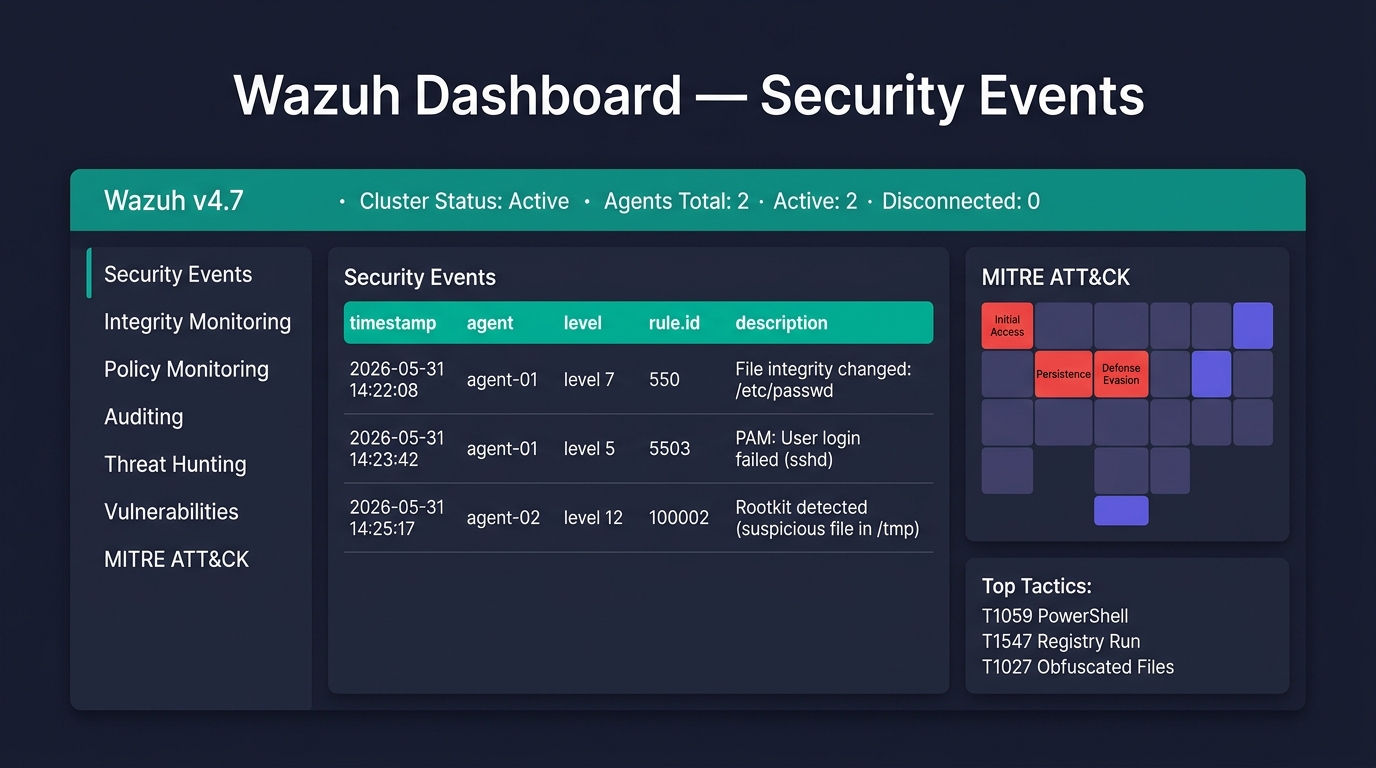The width and height of the screenshot is (1376, 768).
Task: Click Disconnected: 0 status
Action: [x=961, y=201]
